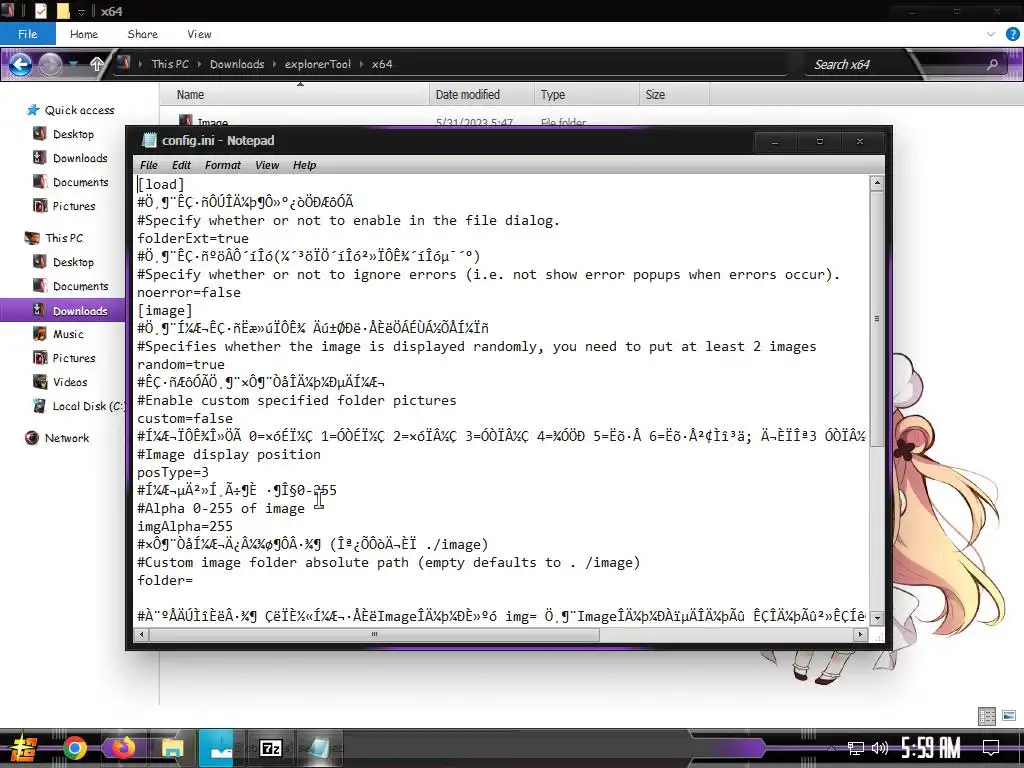
Task: Open Notepad Format menu
Action: (223, 165)
